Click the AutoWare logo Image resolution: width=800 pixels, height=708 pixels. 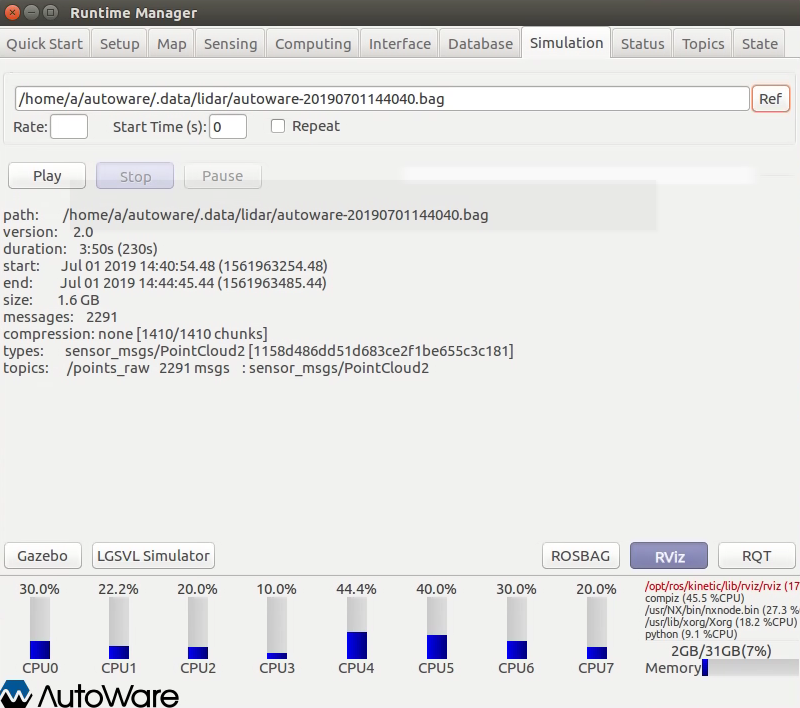(89, 694)
